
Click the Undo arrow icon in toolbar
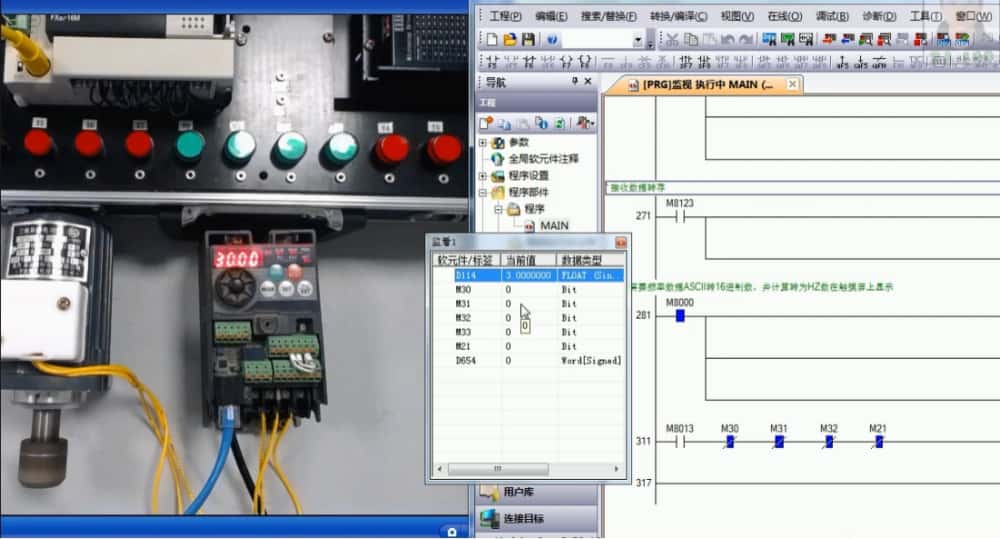click(726, 39)
